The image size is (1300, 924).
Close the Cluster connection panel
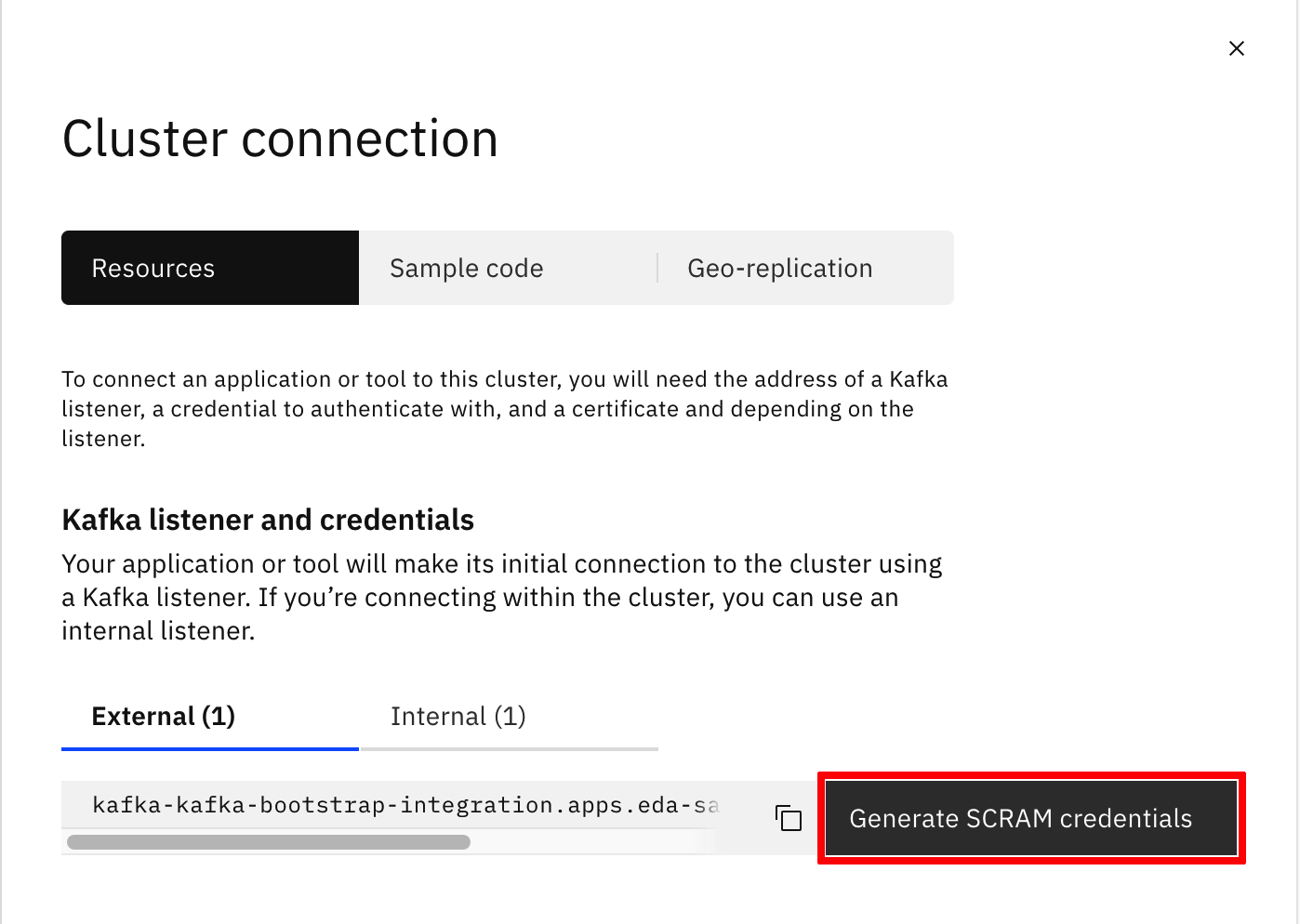click(x=1237, y=48)
